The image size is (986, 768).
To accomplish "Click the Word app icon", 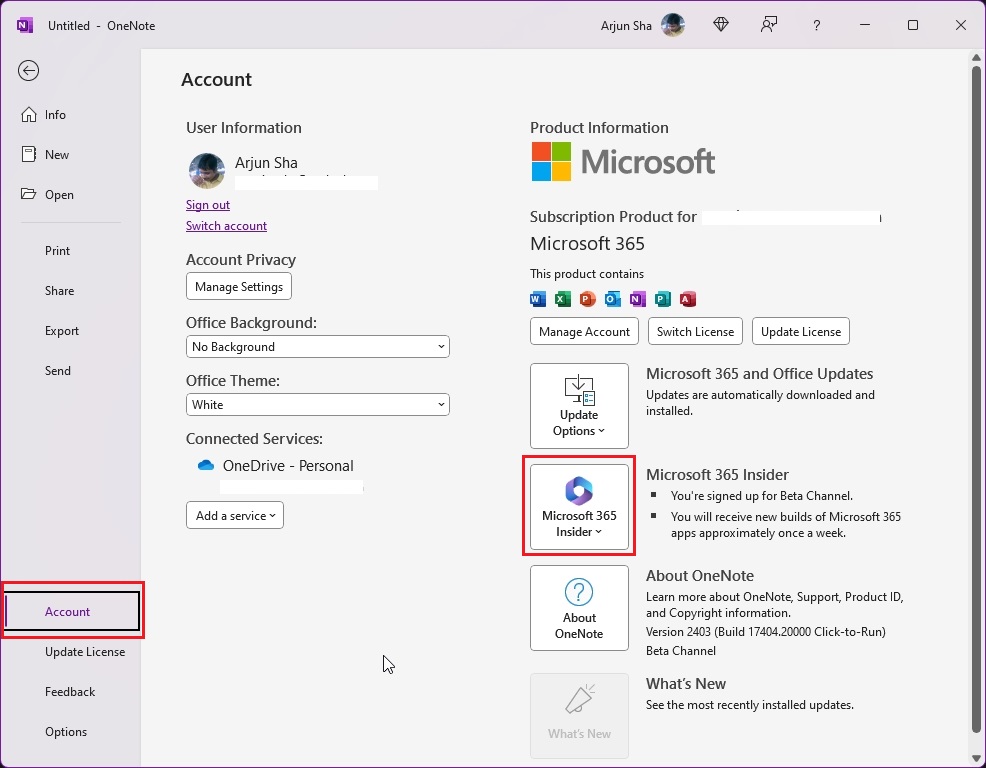I will coord(537,299).
